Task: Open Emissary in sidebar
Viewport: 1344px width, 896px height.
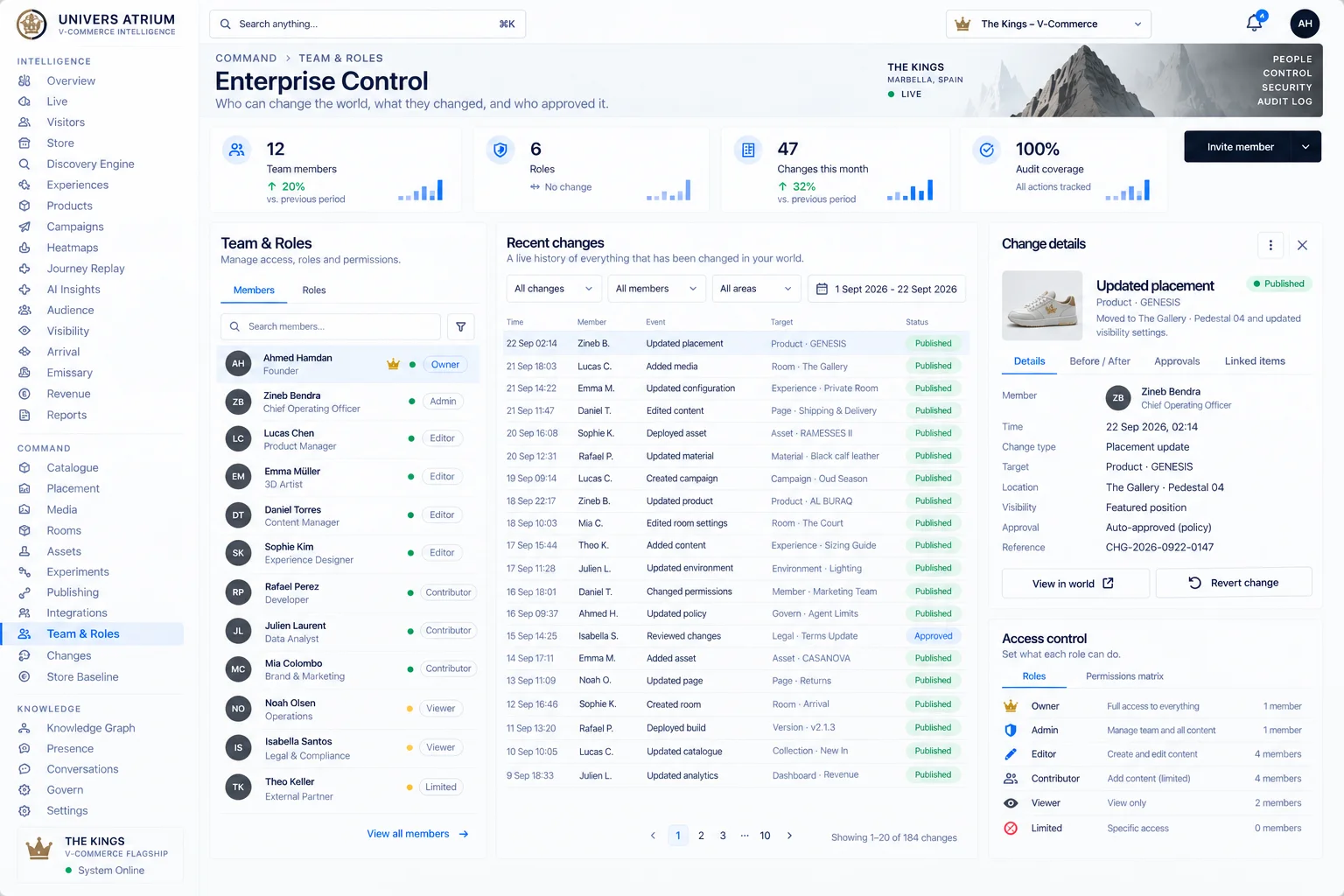Action: pos(70,373)
